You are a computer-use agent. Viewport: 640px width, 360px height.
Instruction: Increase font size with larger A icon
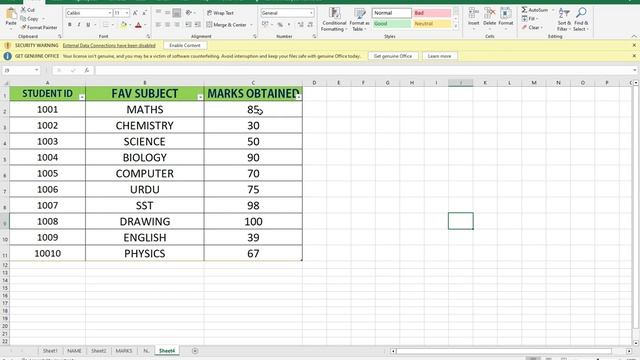[135, 13]
